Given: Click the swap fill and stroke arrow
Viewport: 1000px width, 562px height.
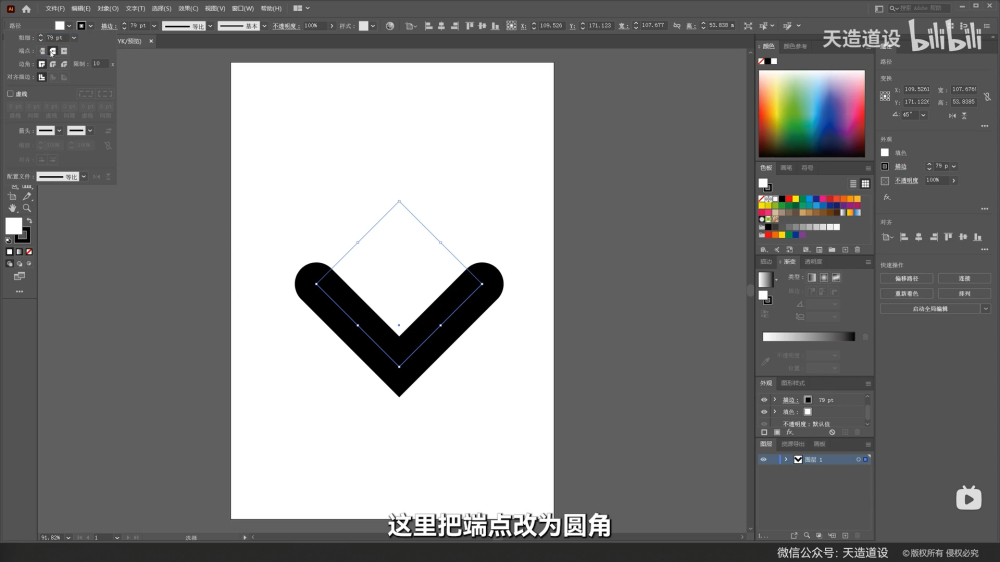Looking at the screenshot, I should [x=29, y=221].
